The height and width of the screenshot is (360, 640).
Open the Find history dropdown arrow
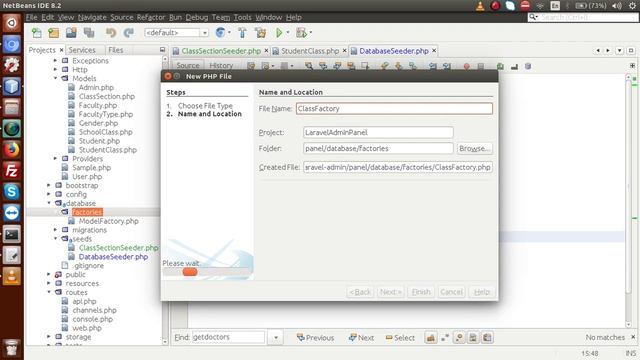276,338
